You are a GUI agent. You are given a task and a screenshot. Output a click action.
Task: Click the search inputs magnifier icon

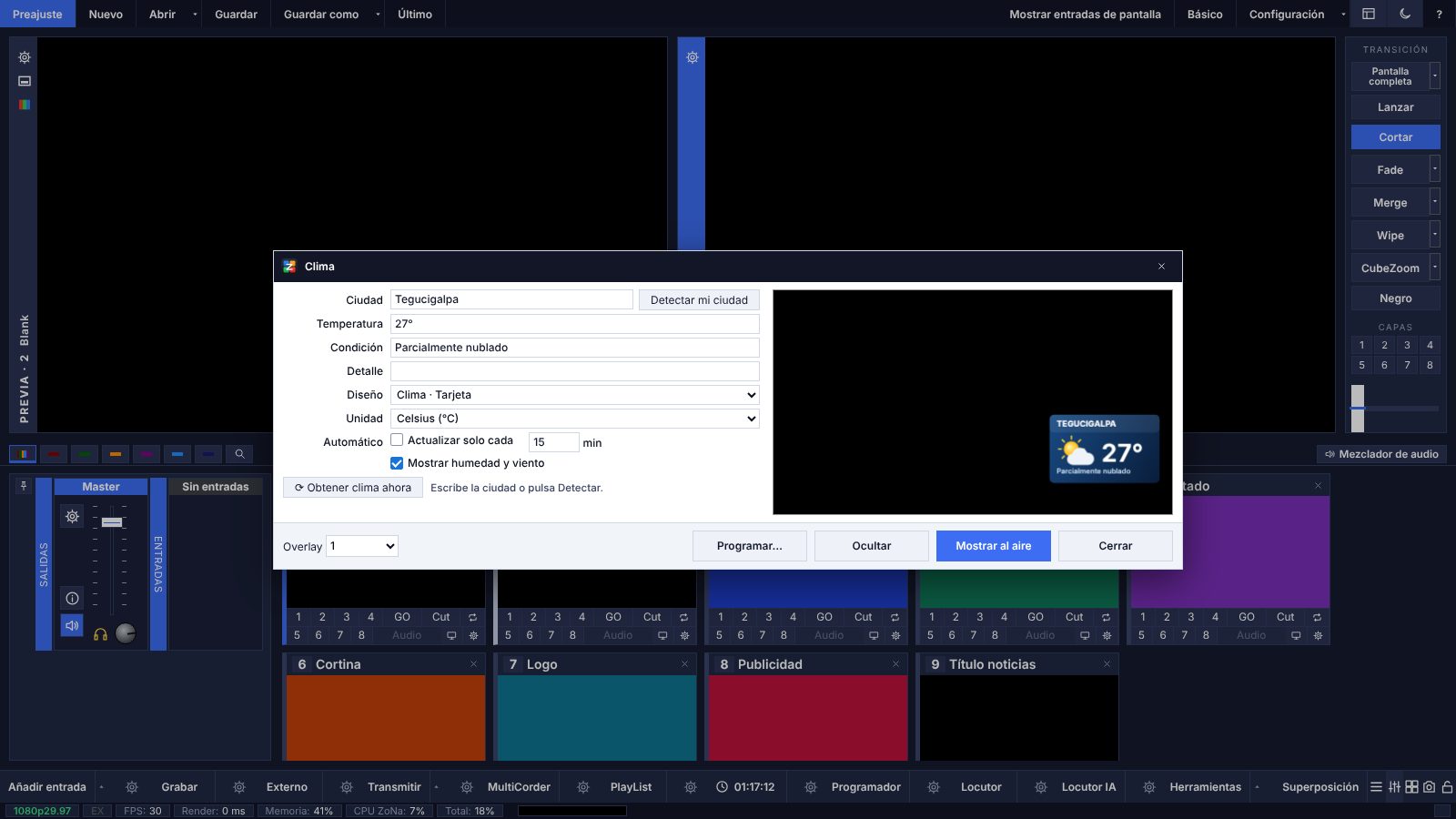pyautogui.click(x=239, y=454)
